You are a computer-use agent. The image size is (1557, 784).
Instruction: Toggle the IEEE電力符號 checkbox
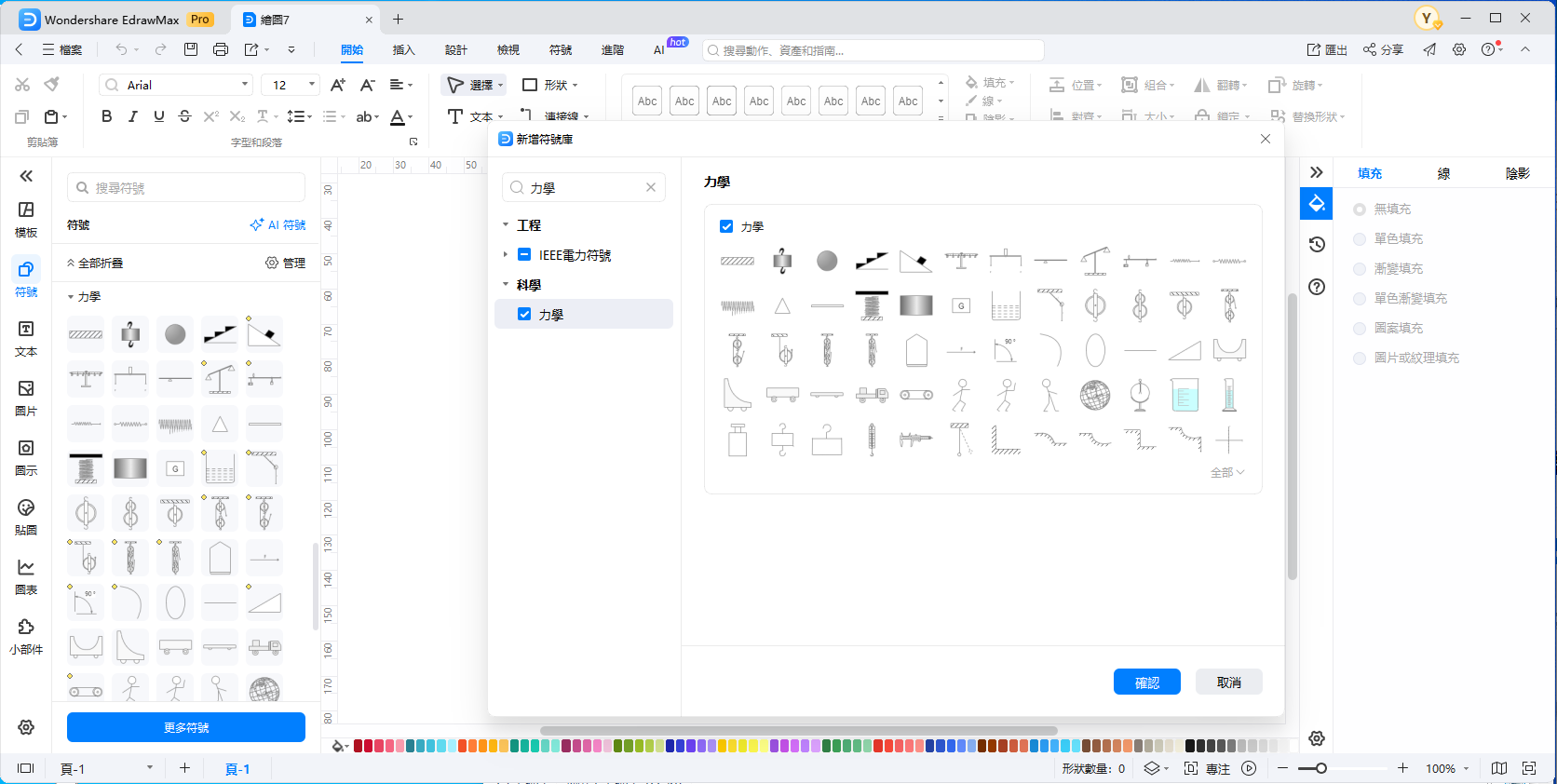pos(524,255)
